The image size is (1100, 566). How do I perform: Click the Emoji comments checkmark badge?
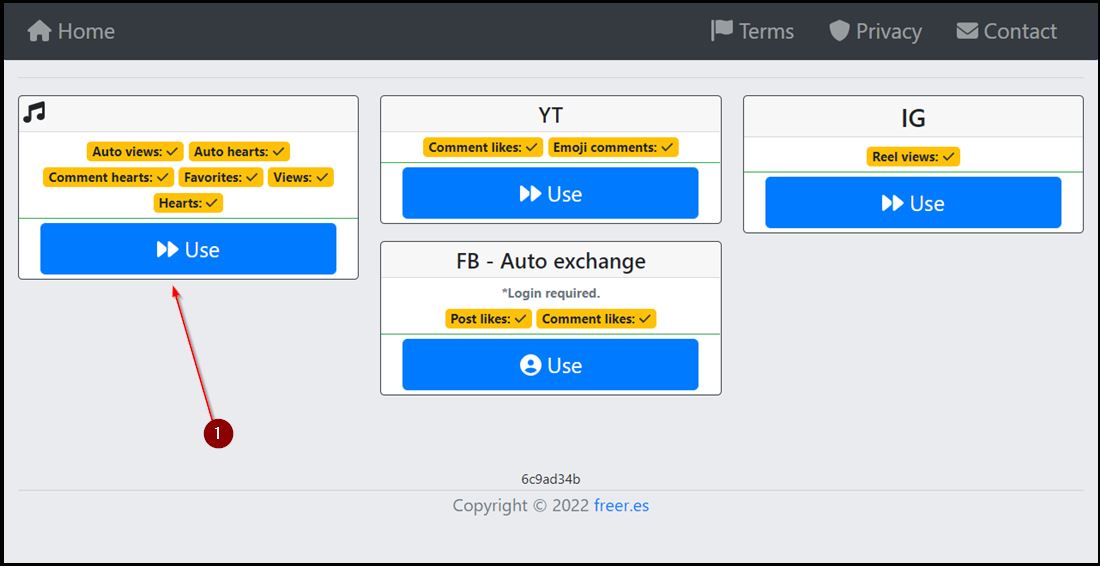[613, 147]
